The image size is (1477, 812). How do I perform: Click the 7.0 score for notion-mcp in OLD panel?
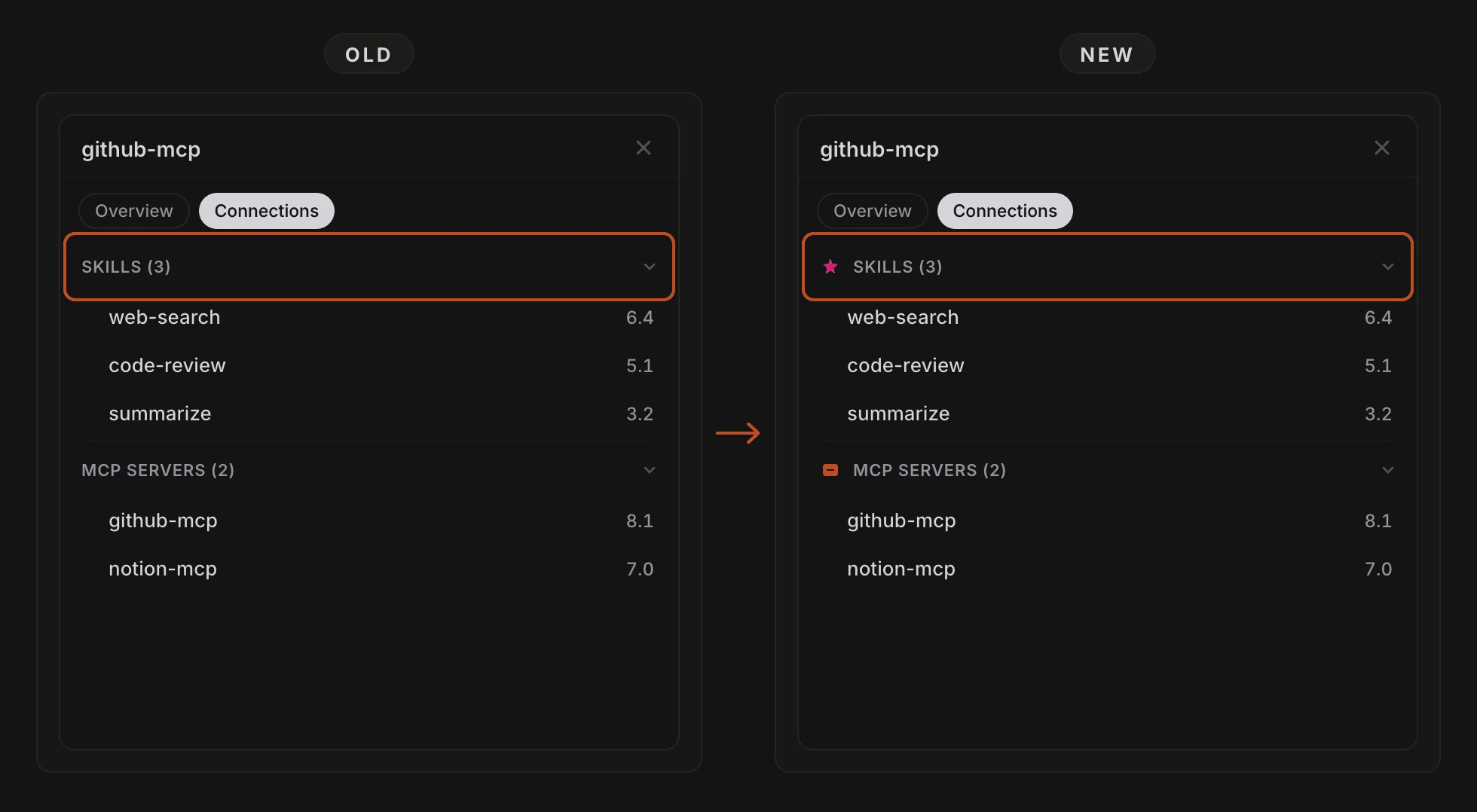point(640,569)
